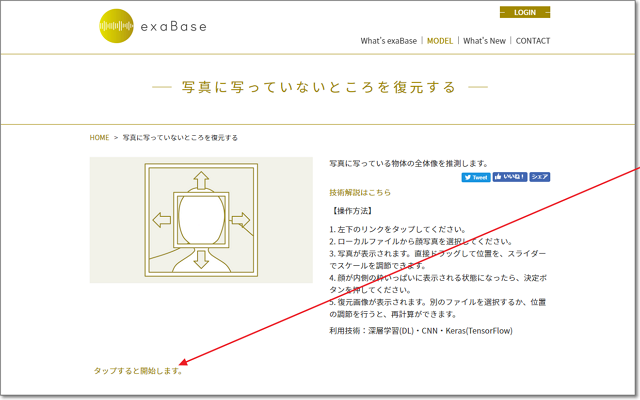The width and height of the screenshot is (640, 400).
Task: Go to the CONTACT page
Action: 532,41
